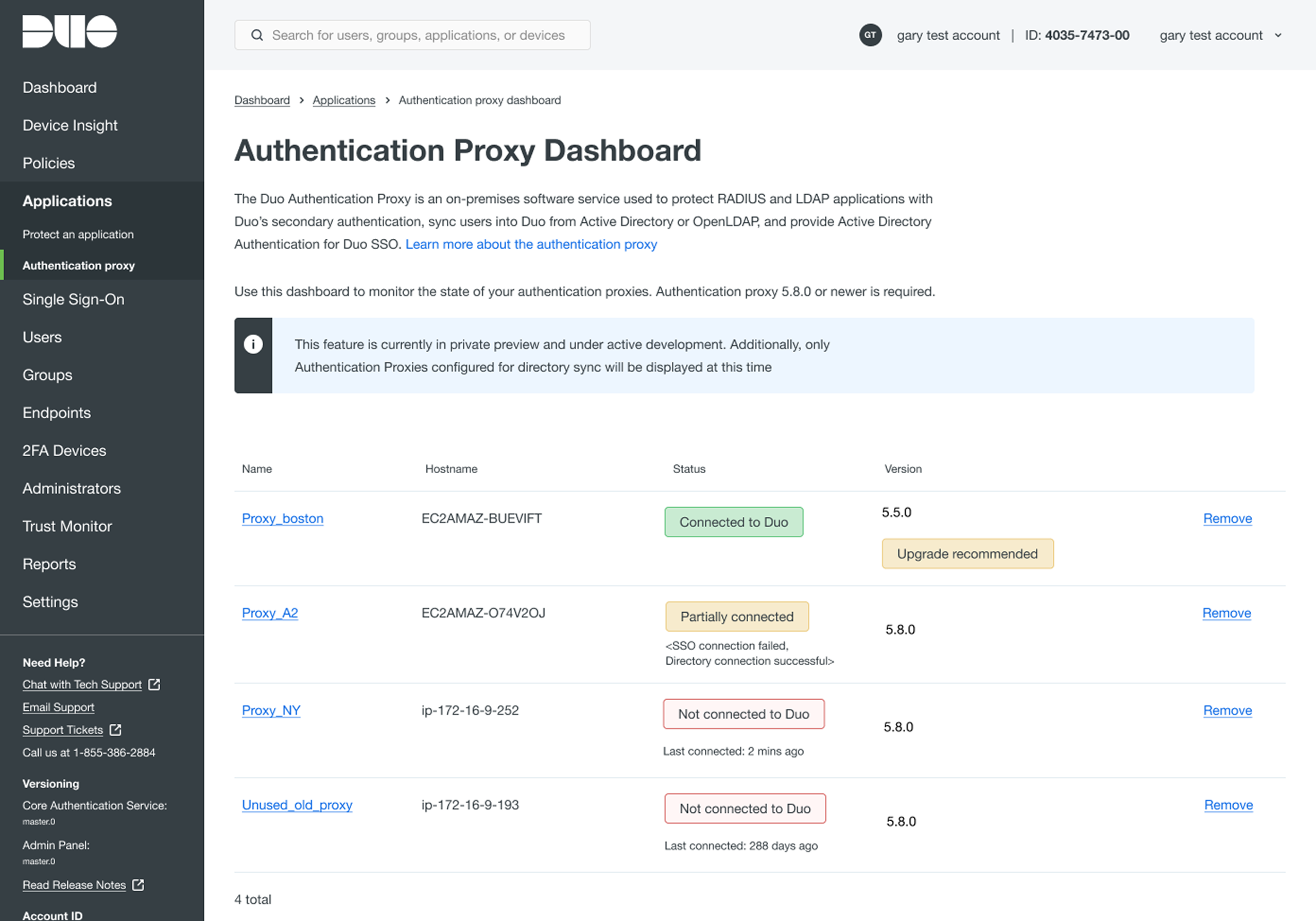This screenshot has height=921, width=1316.
Task: Open the Proxy_boston proxy link
Action: 283,518
